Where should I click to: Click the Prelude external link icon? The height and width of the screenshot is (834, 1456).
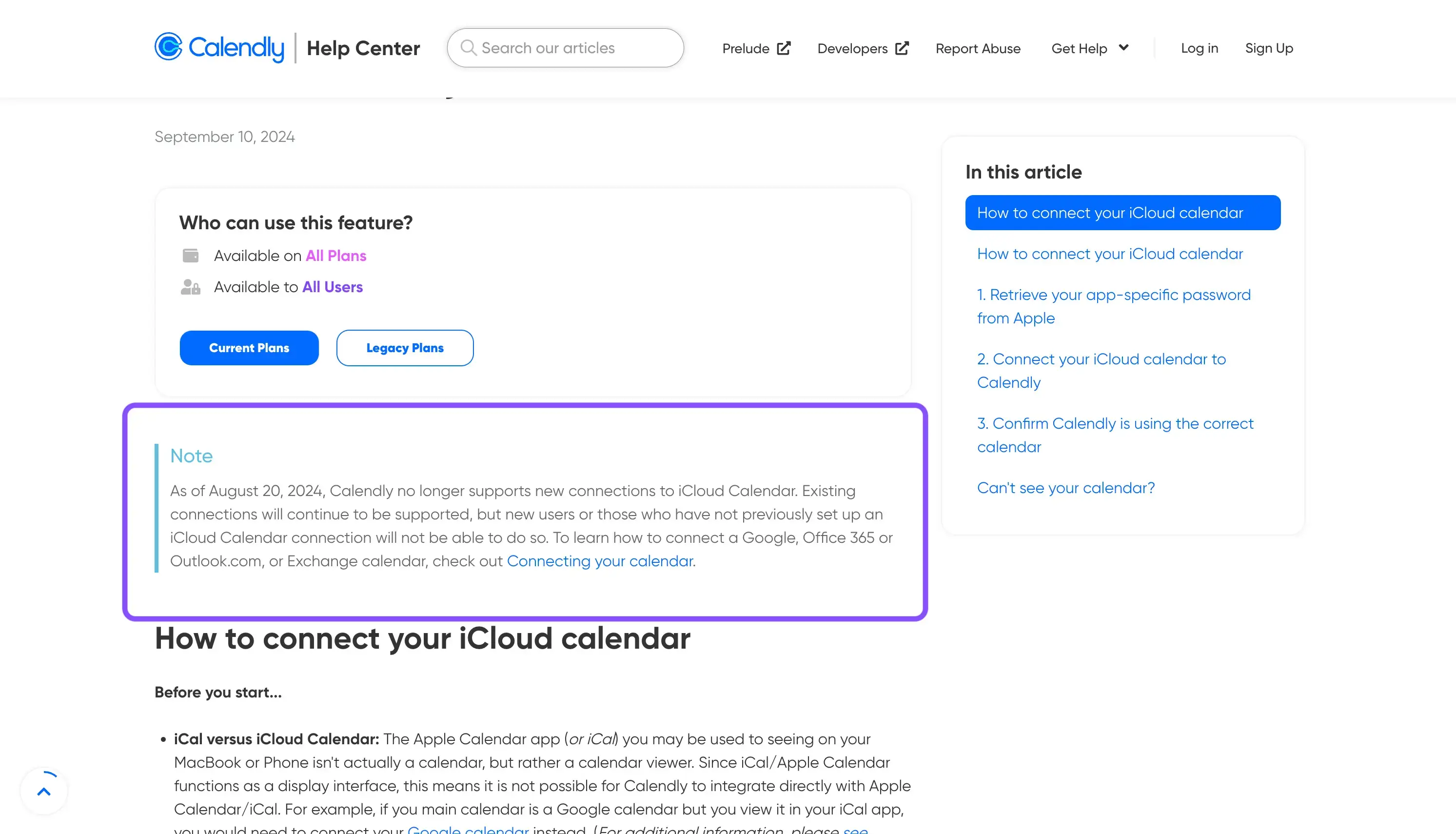click(x=782, y=48)
